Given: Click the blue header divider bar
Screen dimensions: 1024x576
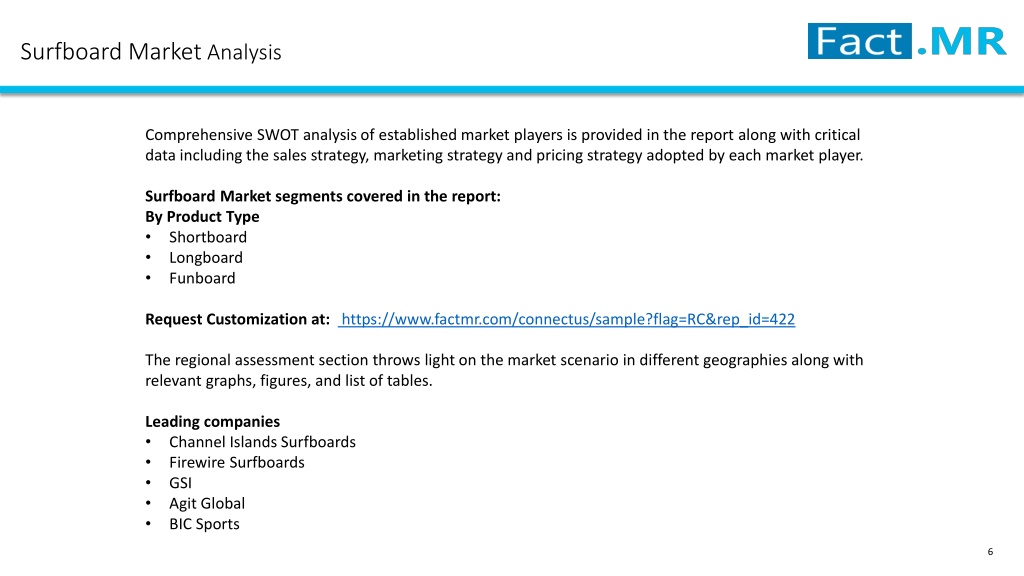Looking at the screenshot, I should tap(512, 90).
